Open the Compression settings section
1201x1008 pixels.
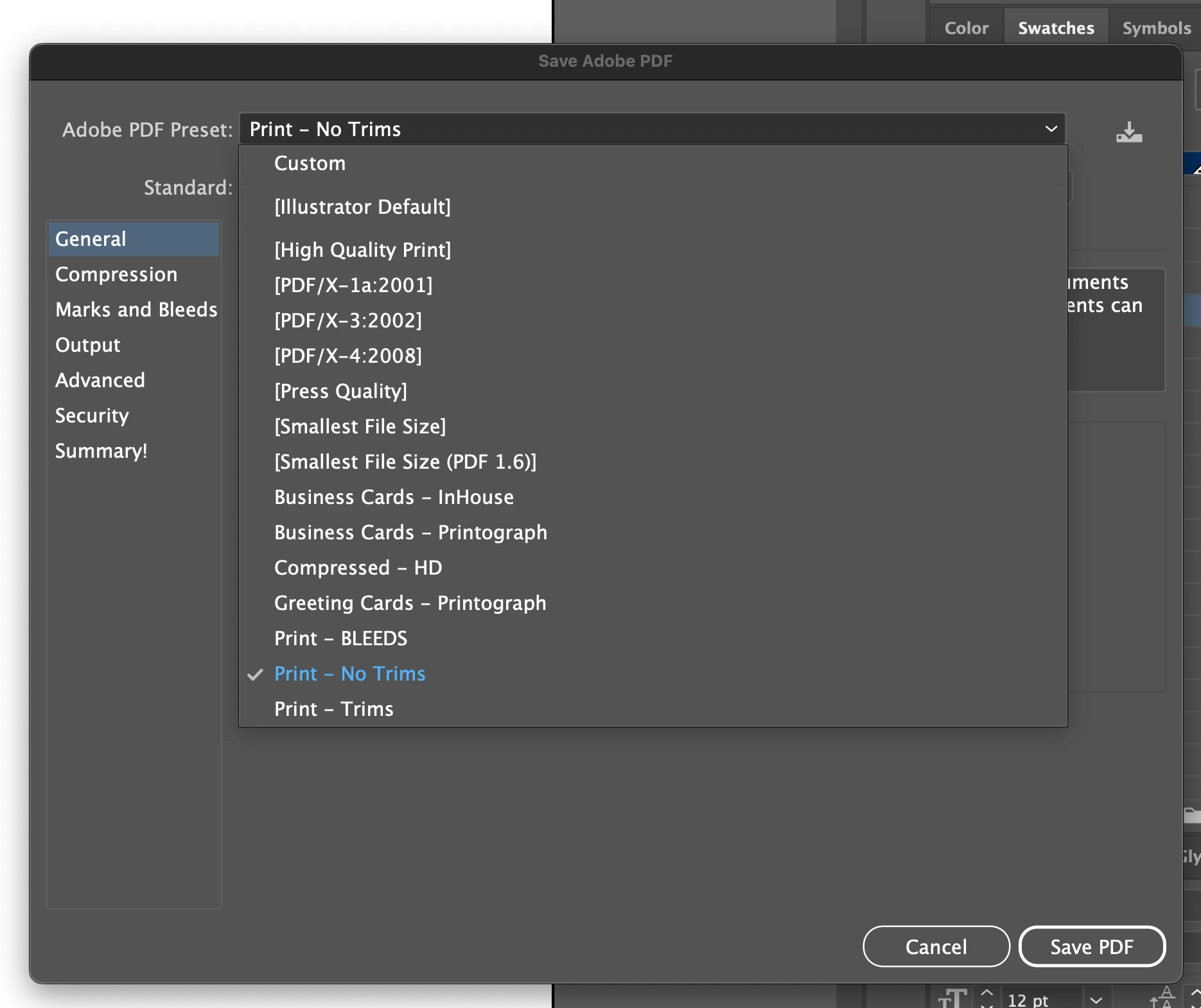[x=134, y=274]
